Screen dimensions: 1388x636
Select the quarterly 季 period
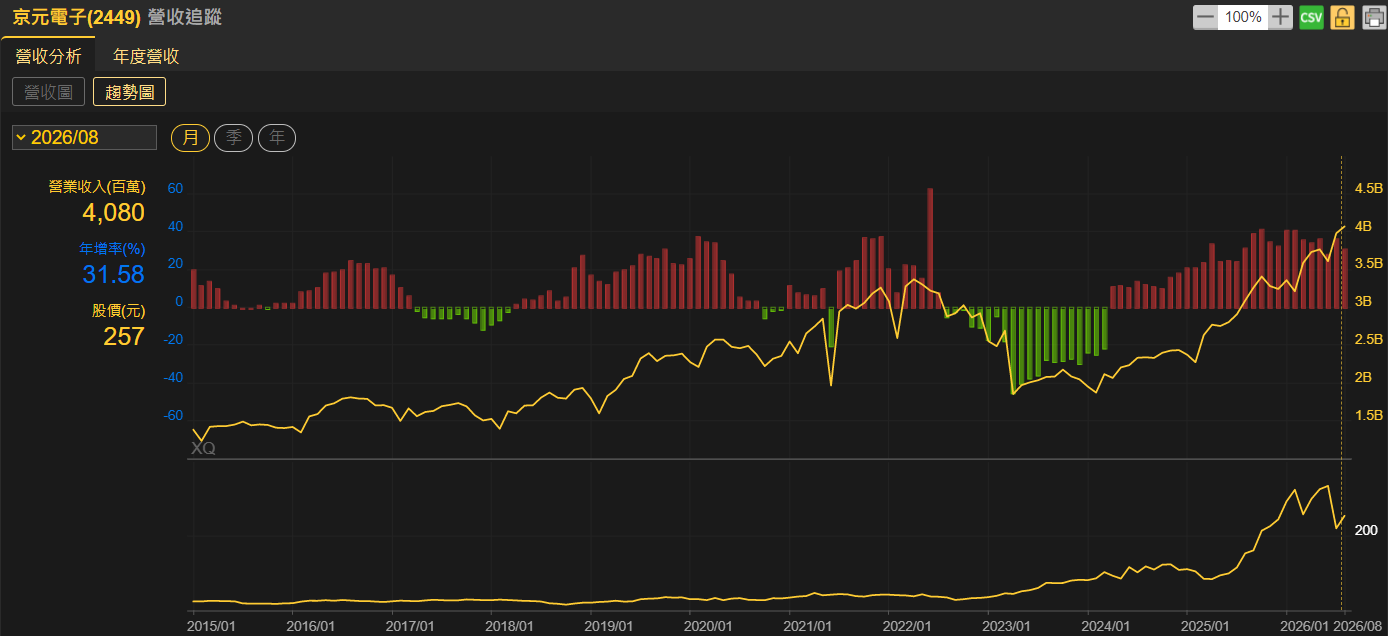[x=234, y=138]
